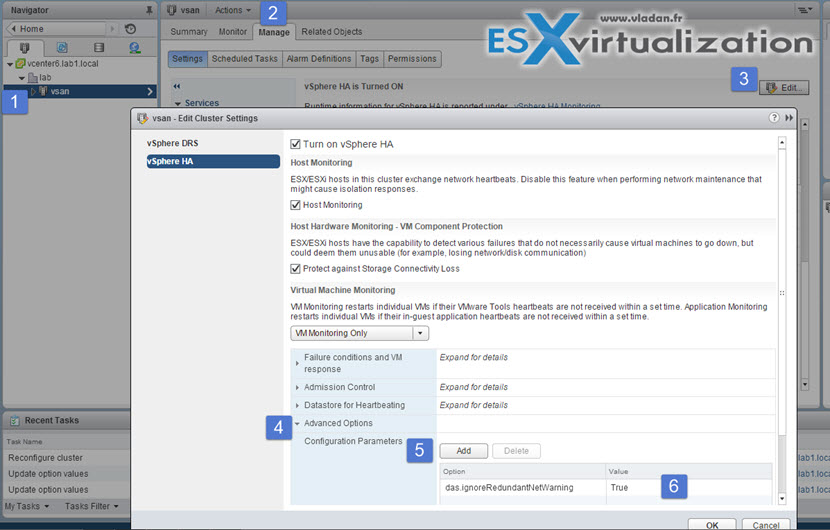Add a configuration parameter
The image size is (830, 530).
point(464,451)
